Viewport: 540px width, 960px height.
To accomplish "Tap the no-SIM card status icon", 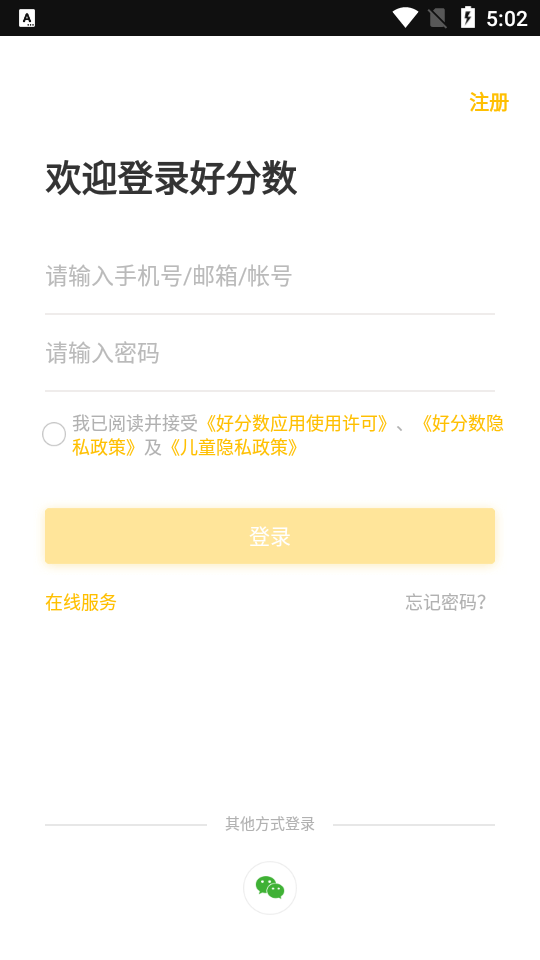I will (x=437, y=18).
